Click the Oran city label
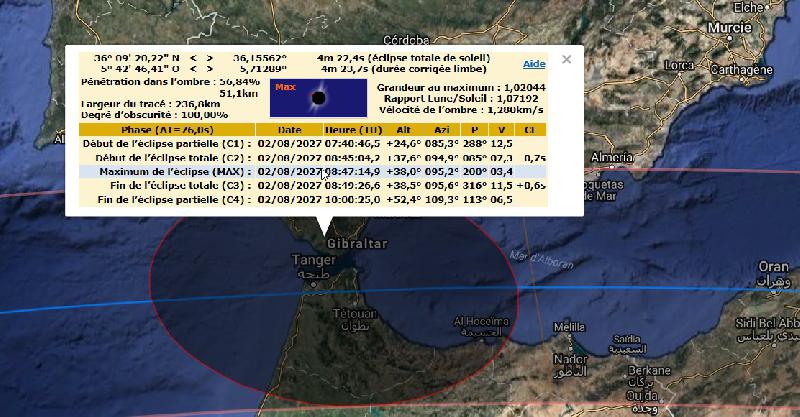Screen dimensions: 800x417 [x=773, y=267]
